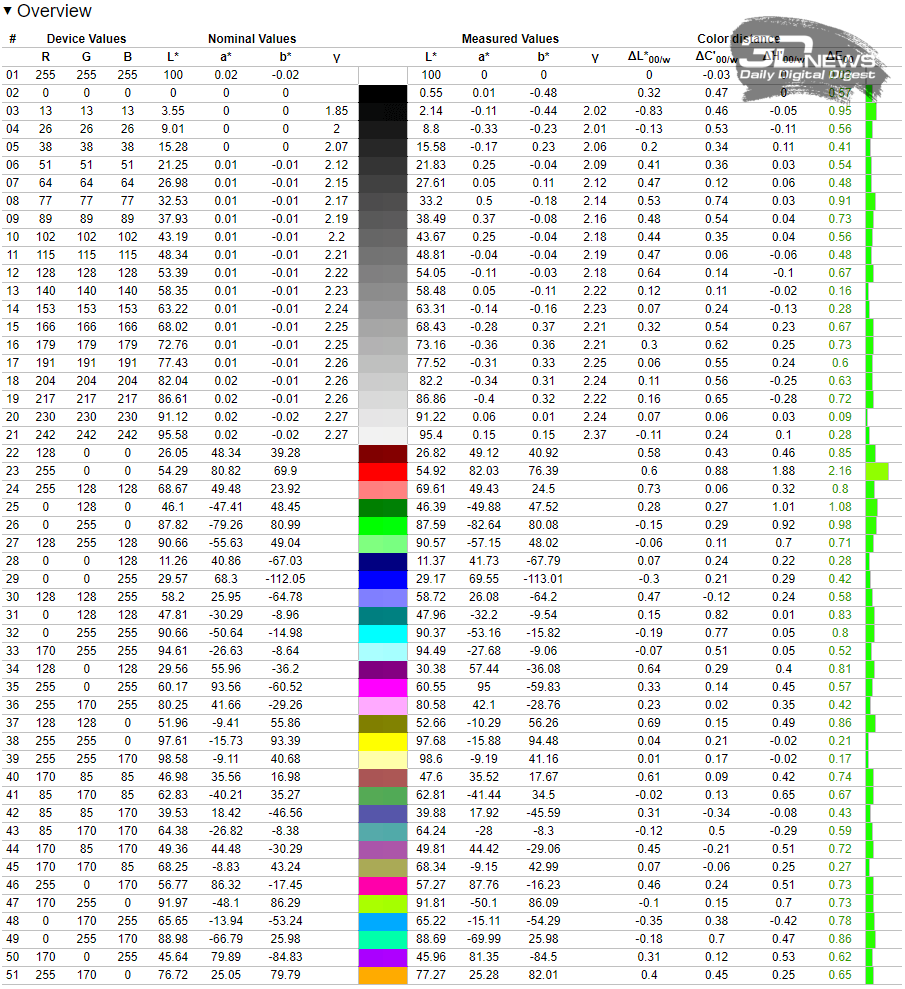The image size is (905, 989).
Task: Click the Measured Values column group header
Action: (510, 39)
